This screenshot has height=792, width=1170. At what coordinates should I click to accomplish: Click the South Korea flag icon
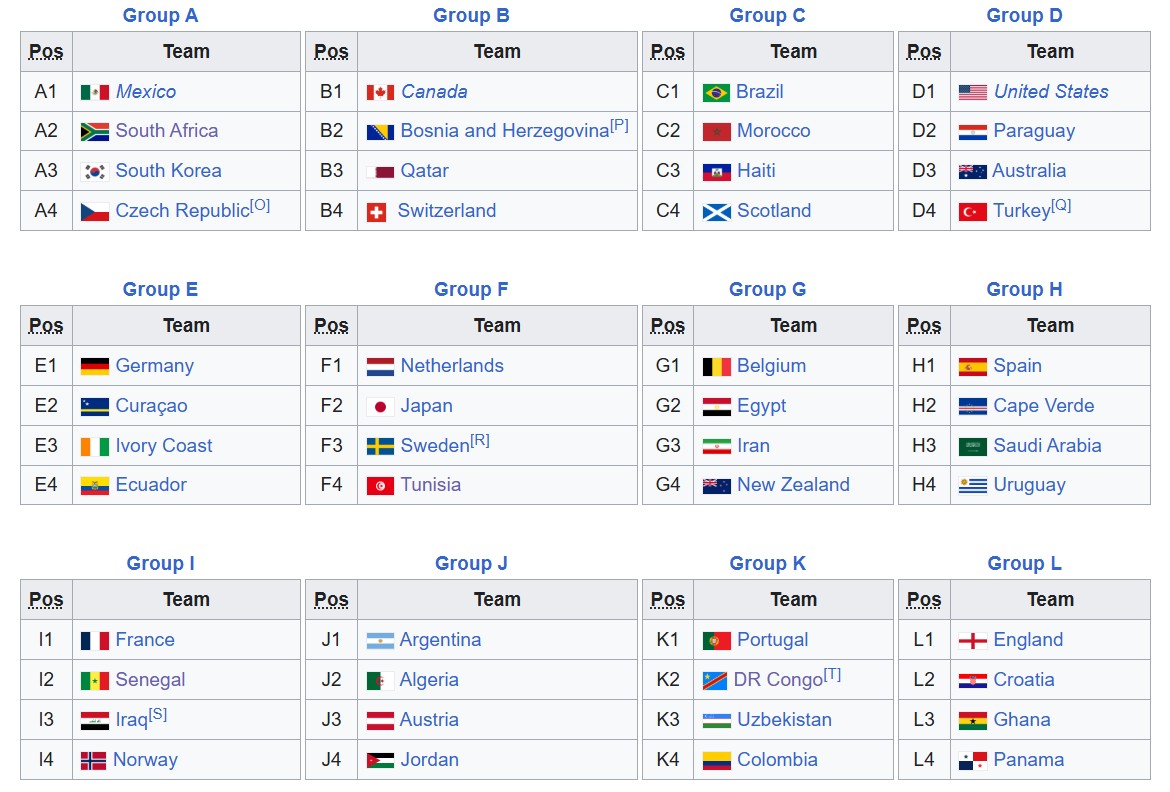[95, 172]
